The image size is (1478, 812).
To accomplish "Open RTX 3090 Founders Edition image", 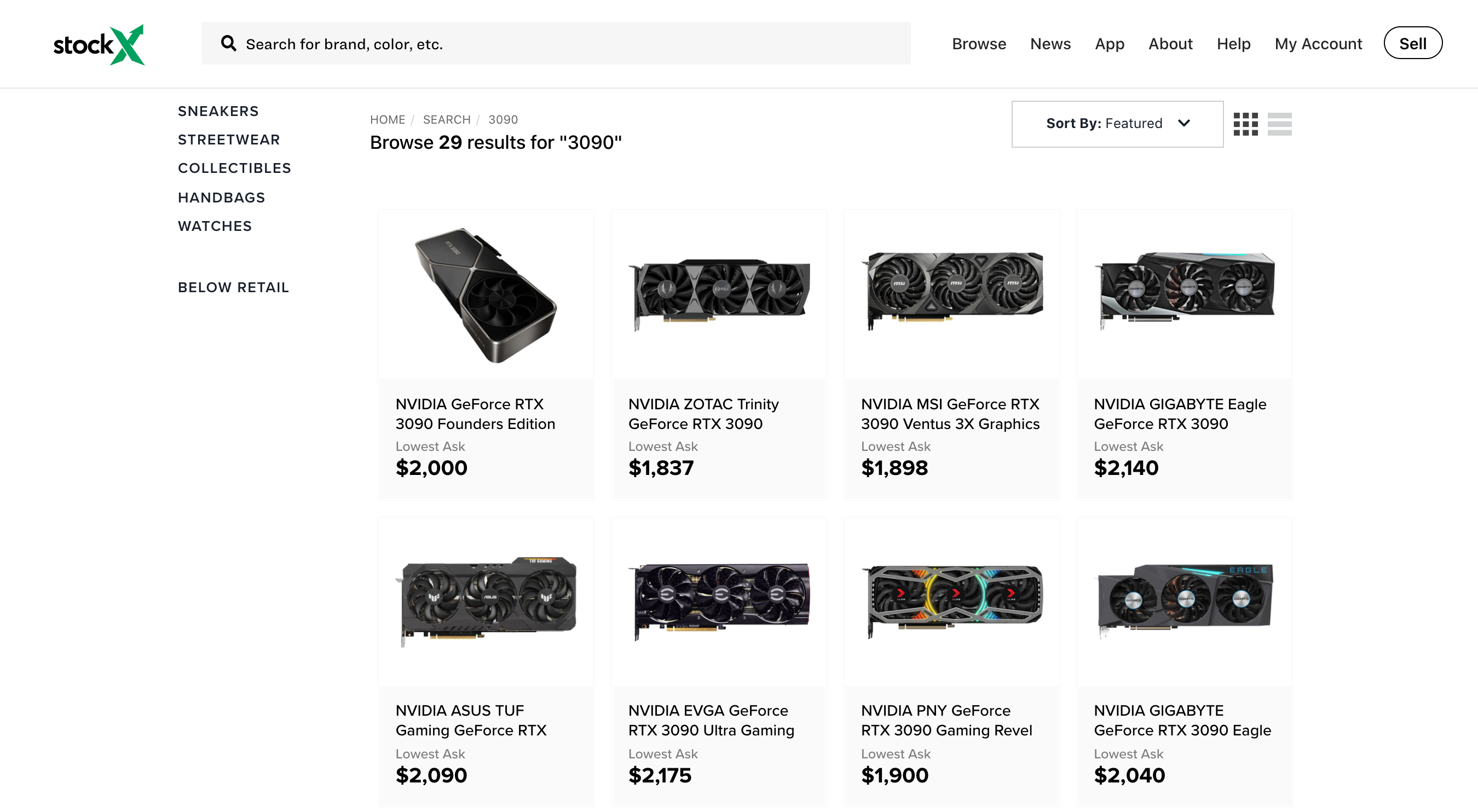I will click(x=486, y=295).
